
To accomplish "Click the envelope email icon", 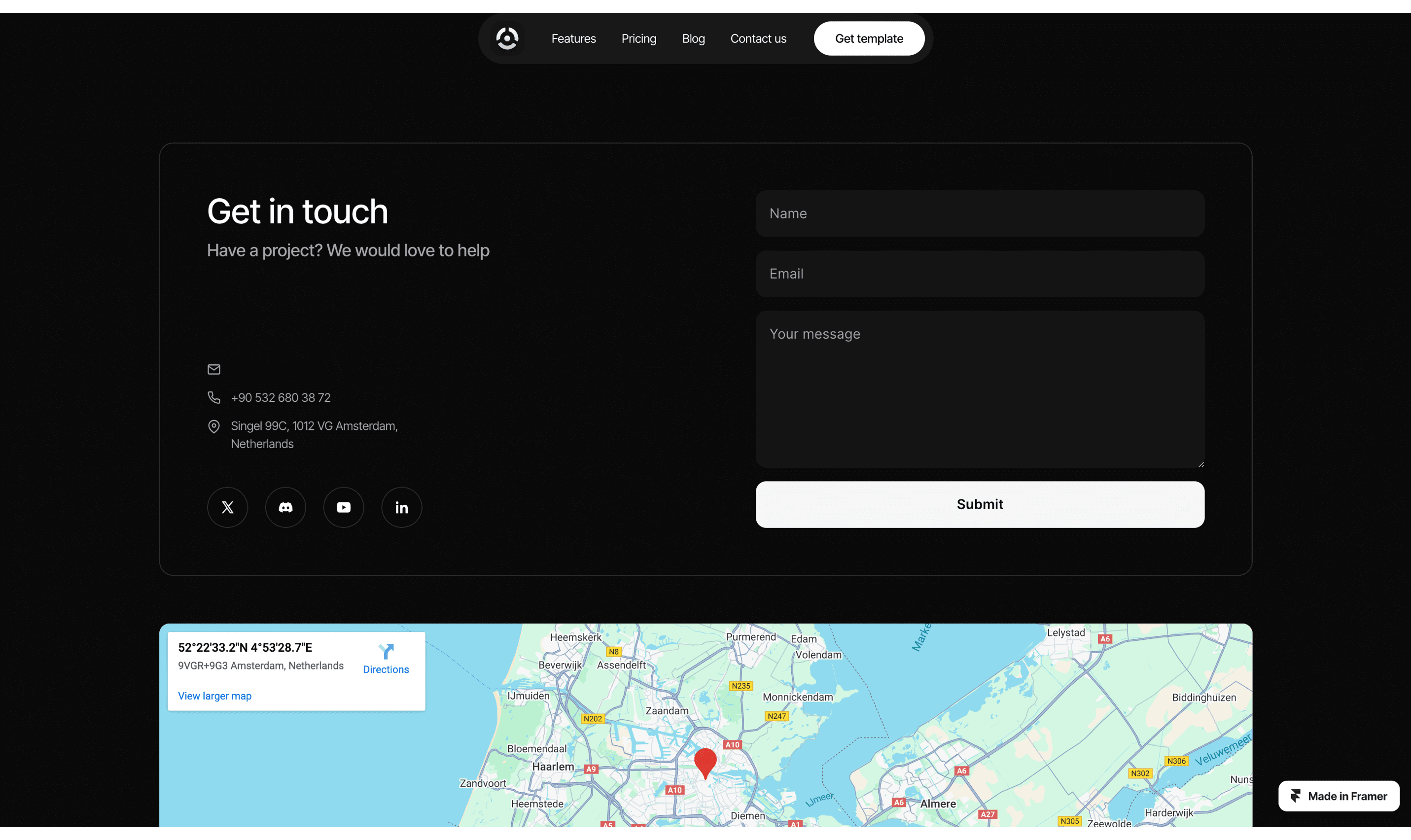I will click(x=214, y=369).
